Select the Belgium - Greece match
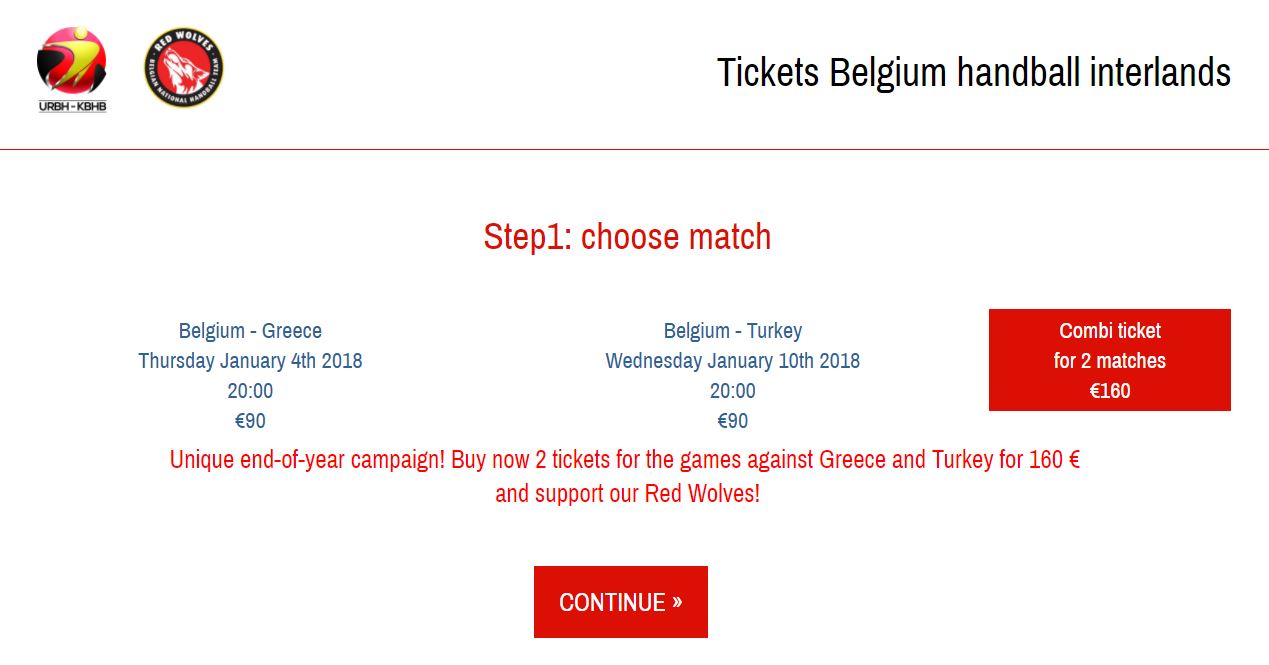The width and height of the screenshot is (1269, 665). [250, 330]
